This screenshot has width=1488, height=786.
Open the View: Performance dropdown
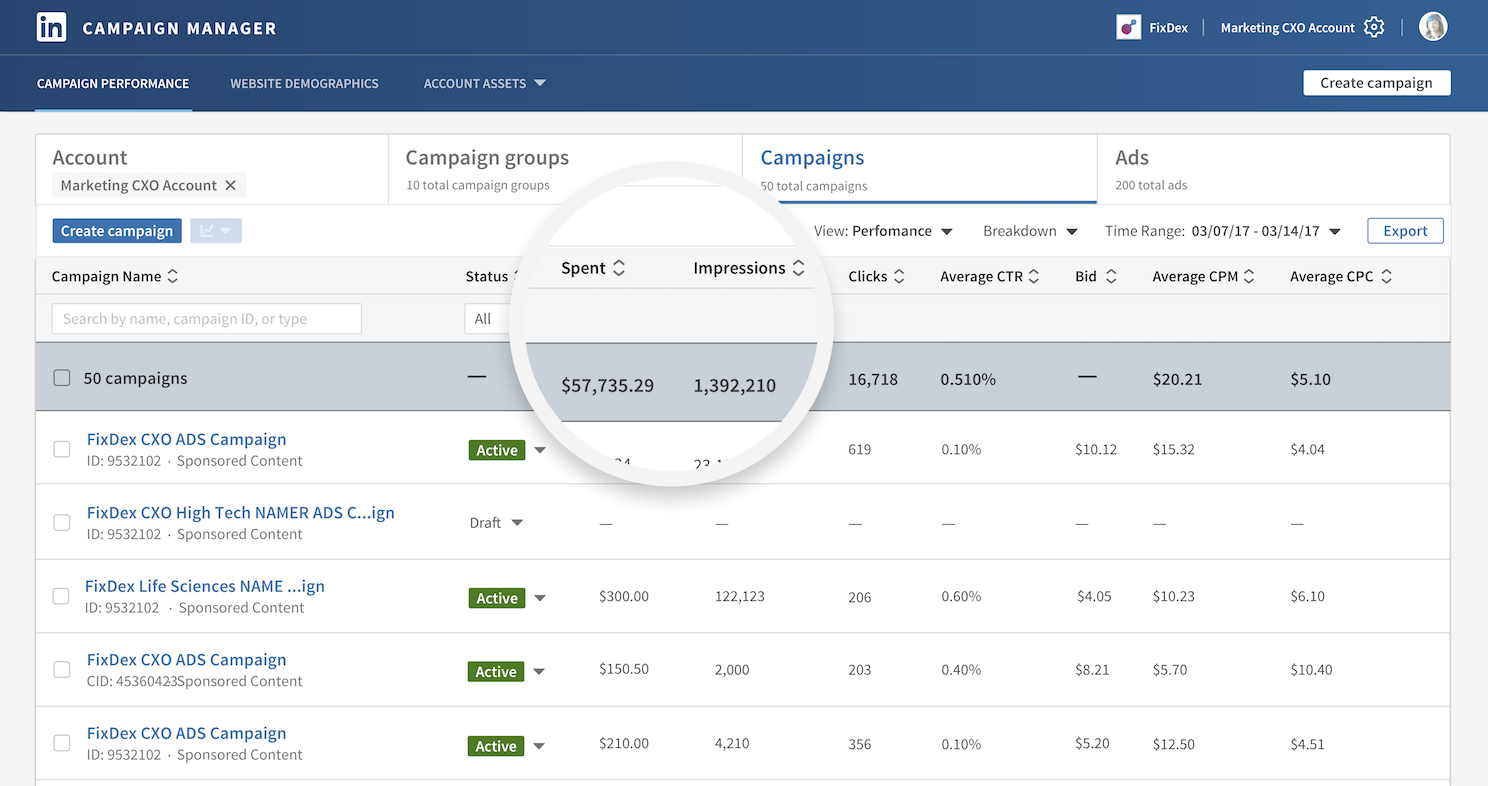pyautogui.click(x=883, y=231)
